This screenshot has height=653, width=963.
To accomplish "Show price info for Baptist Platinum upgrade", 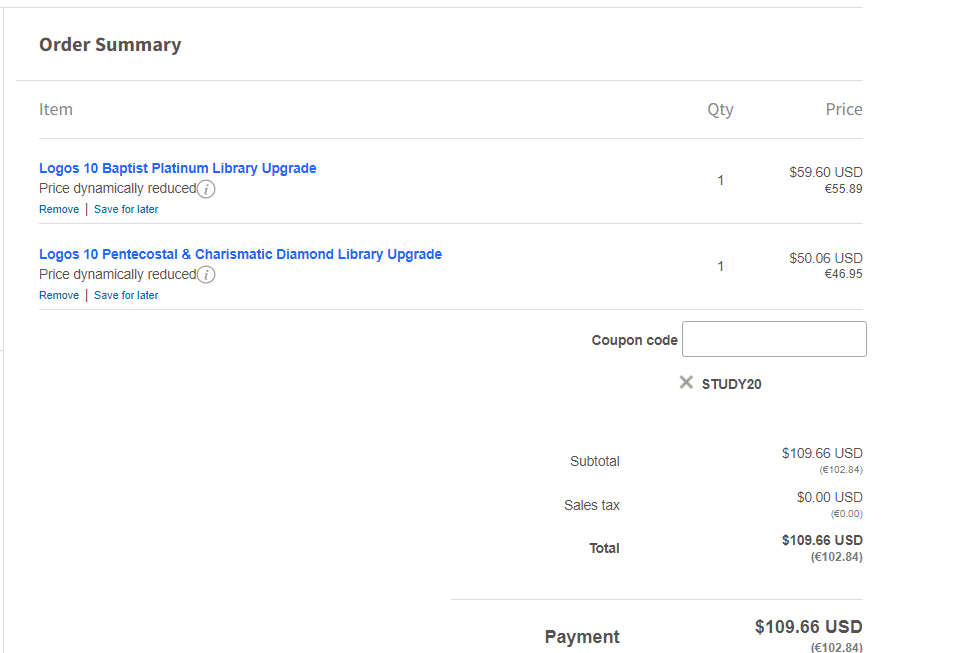I will (206, 189).
